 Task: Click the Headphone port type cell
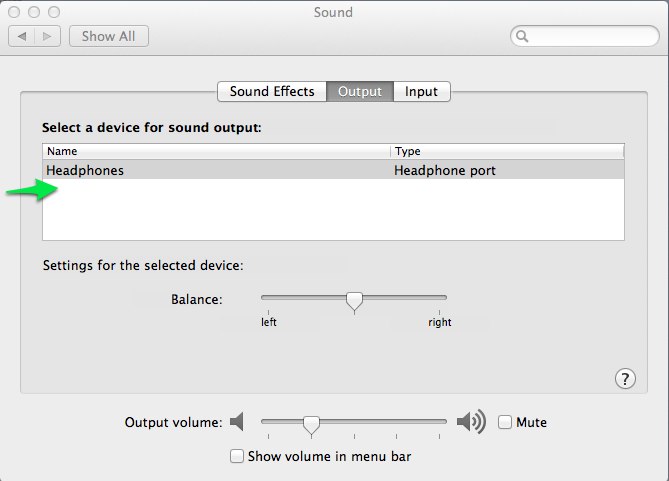click(445, 170)
